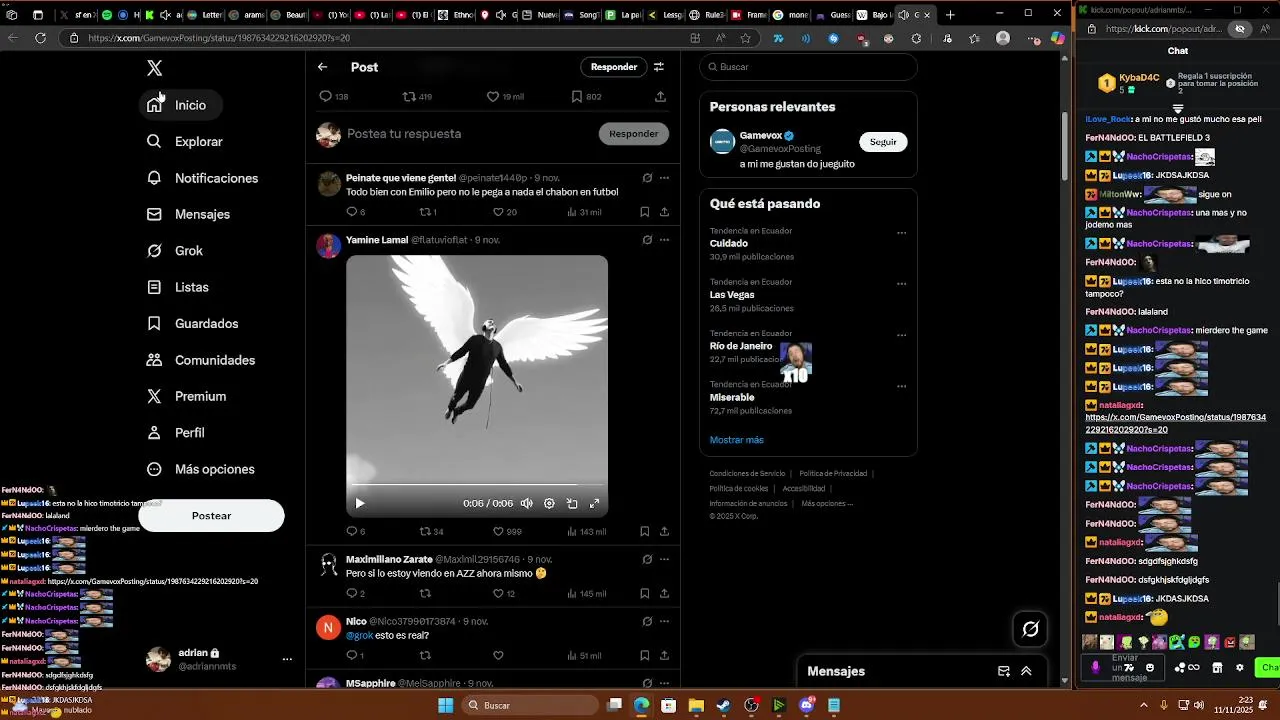
Task: Open the video settings gear
Action: coord(549,504)
